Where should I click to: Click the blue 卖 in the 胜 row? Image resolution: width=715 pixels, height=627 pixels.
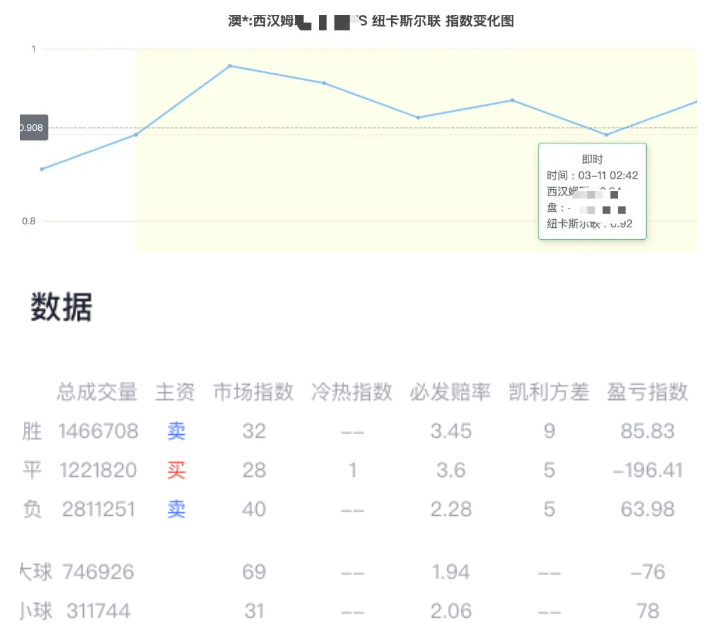click(x=176, y=431)
